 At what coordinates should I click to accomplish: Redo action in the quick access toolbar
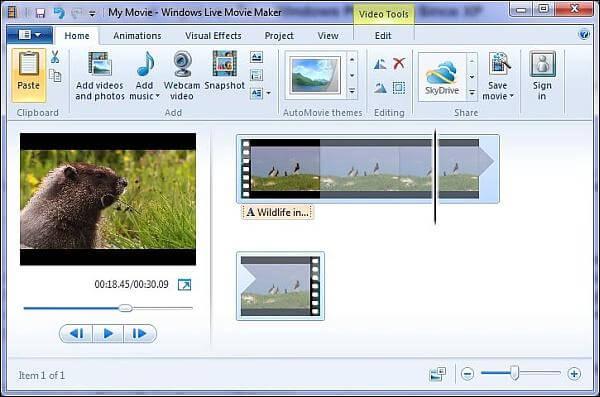(76, 13)
